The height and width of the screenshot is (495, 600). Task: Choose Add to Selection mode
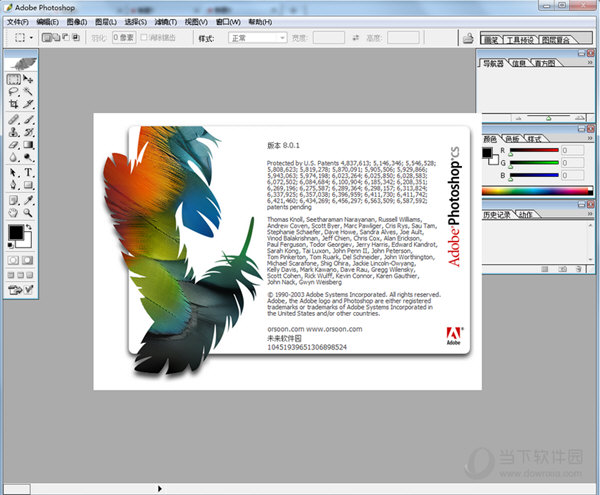pos(56,37)
